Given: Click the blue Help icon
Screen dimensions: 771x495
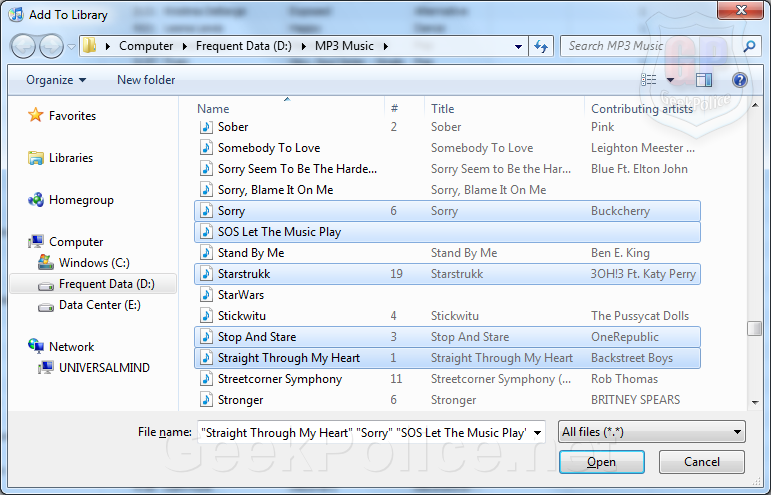Looking at the screenshot, I should 740,80.
